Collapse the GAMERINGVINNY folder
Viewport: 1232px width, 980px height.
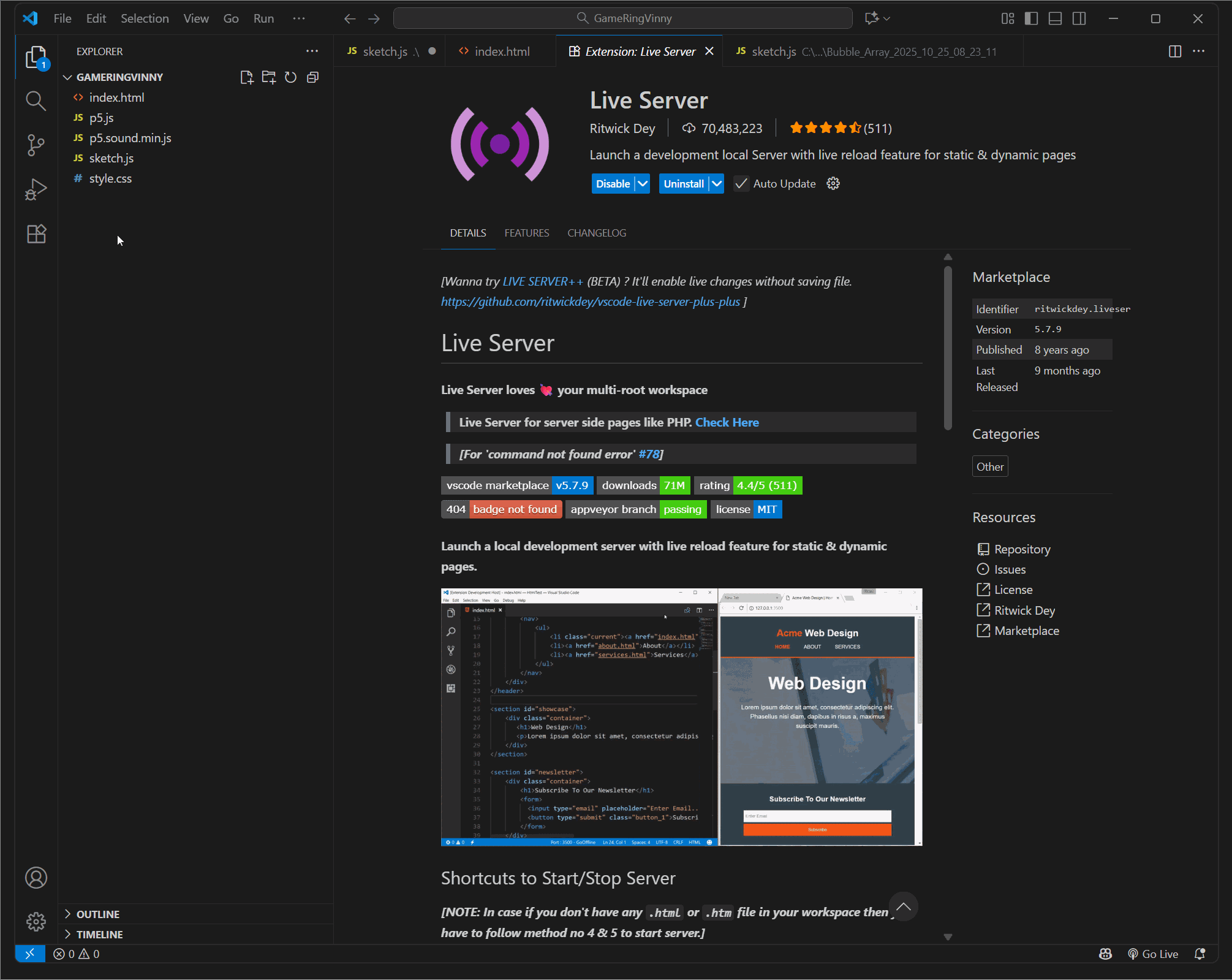point(67,77)
